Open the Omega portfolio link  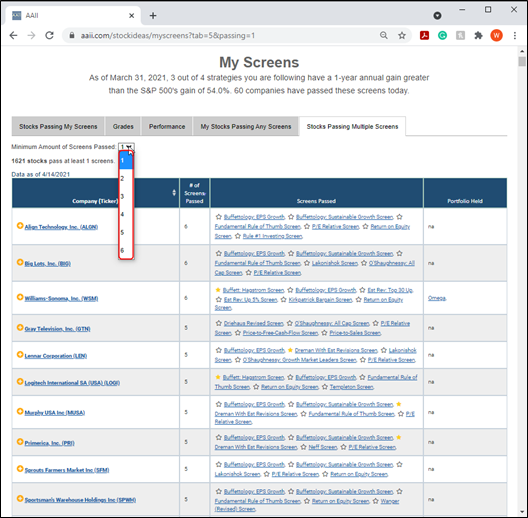(x=437, y=298)
